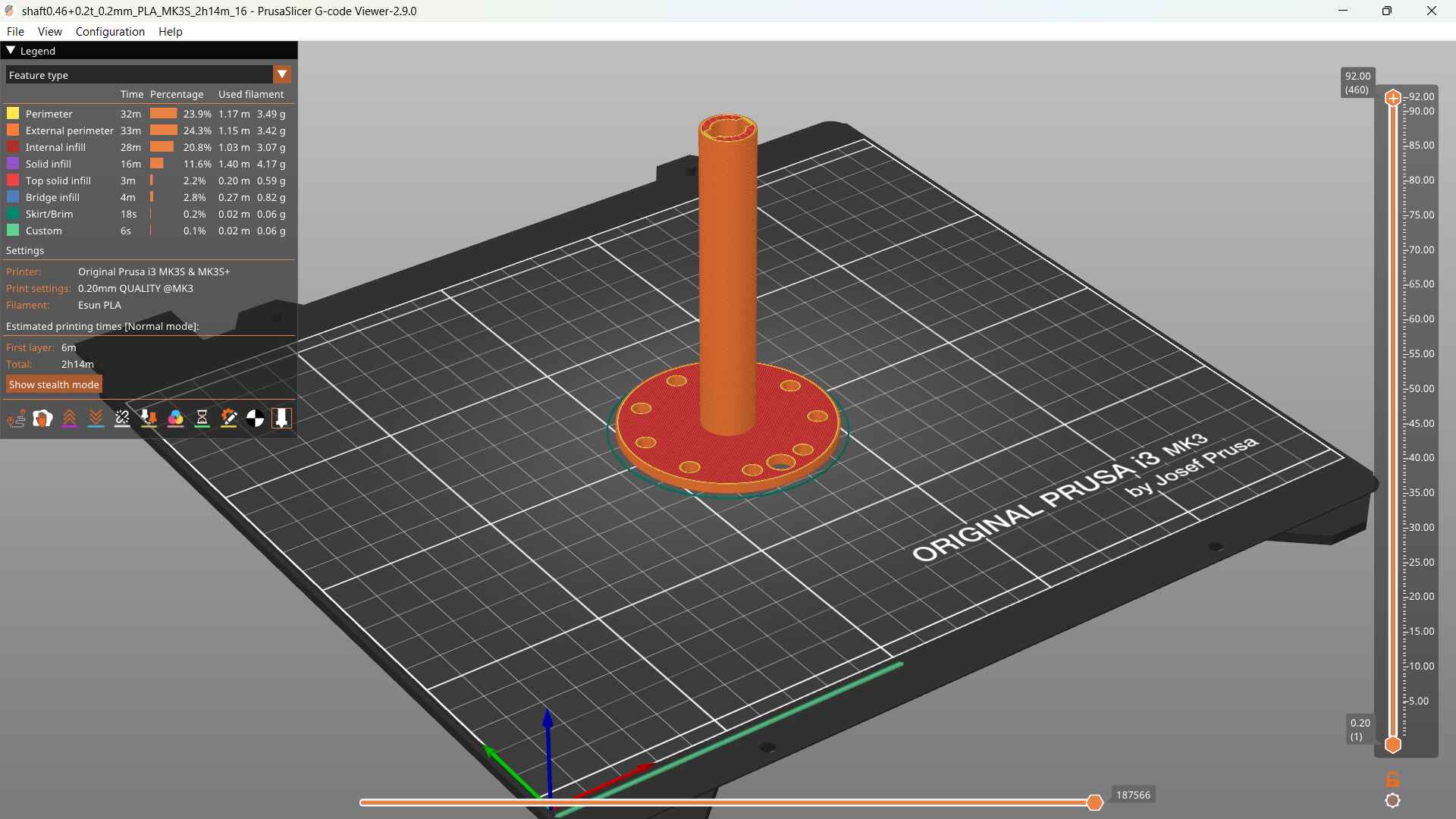1456x819 pixels.
Task: Toggle Internal infill visibility swatch
Action: 13,147
